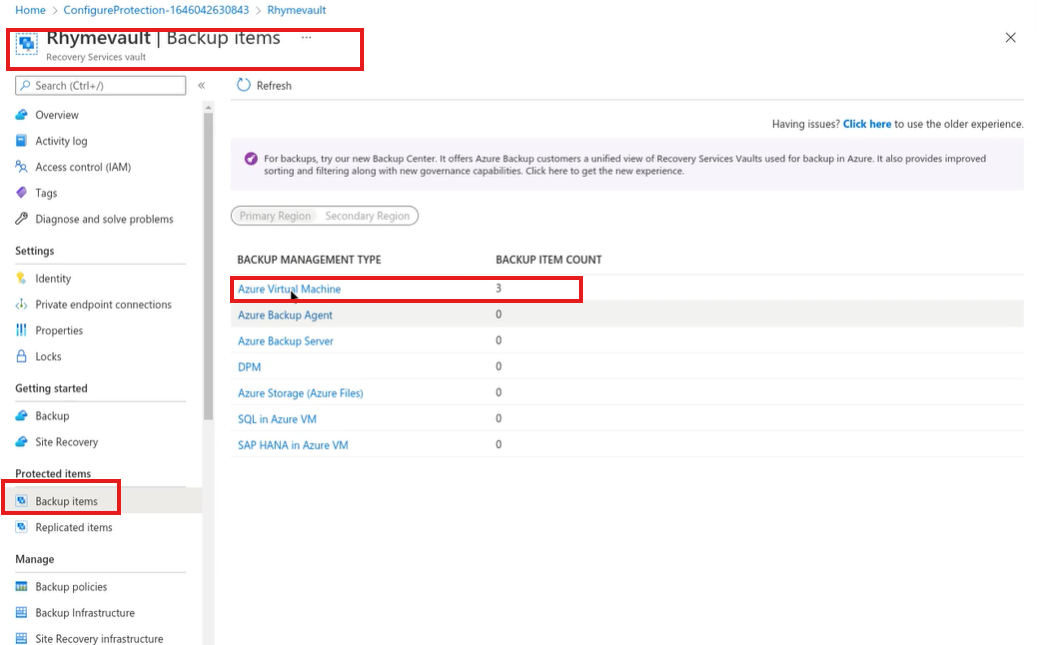
Task: Click the Backup Infrastructure grid icon
Action: pos(22,612)
